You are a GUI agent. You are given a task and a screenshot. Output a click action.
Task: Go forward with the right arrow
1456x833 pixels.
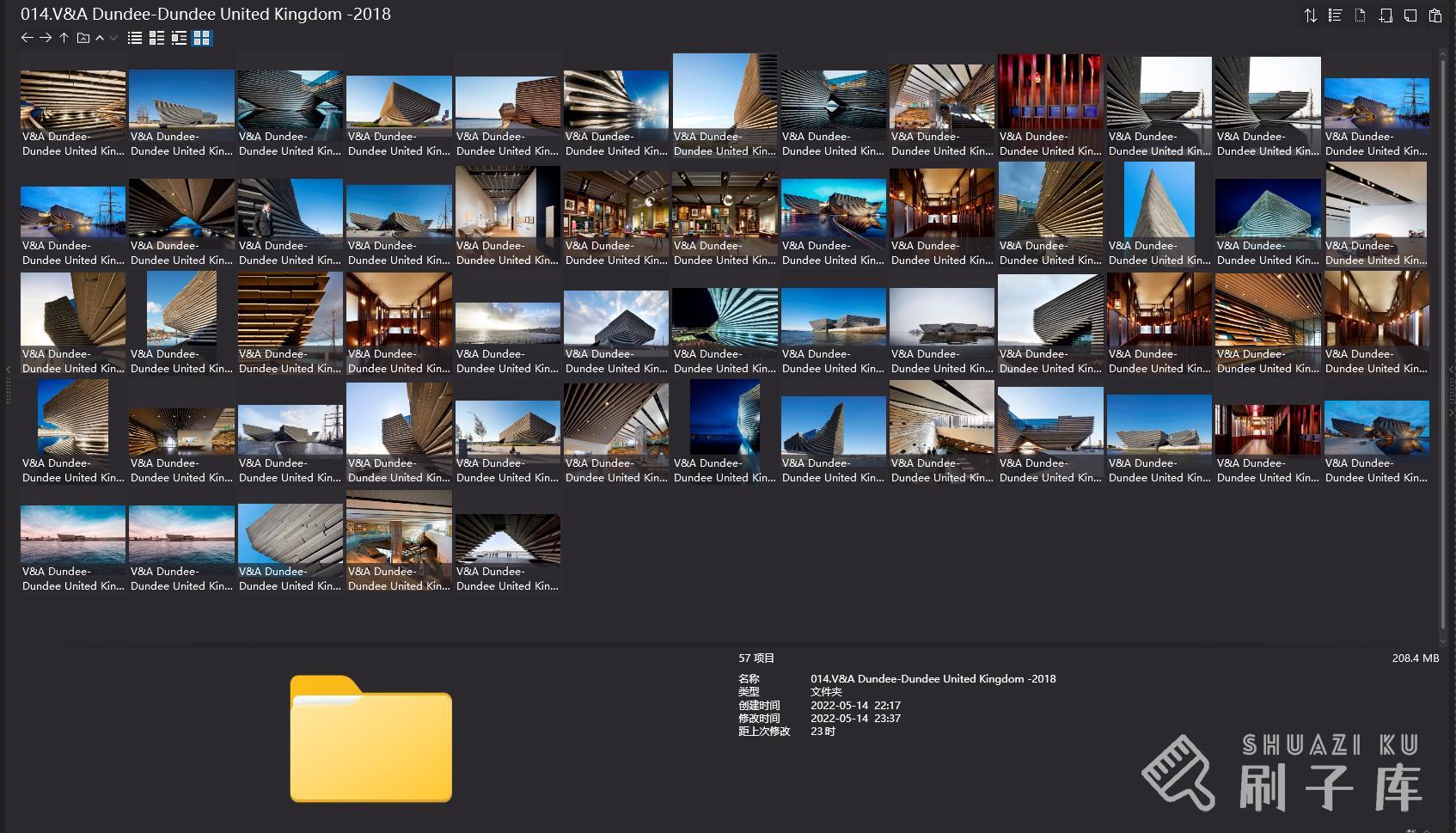pyautogui.click(x=46, y=38)
